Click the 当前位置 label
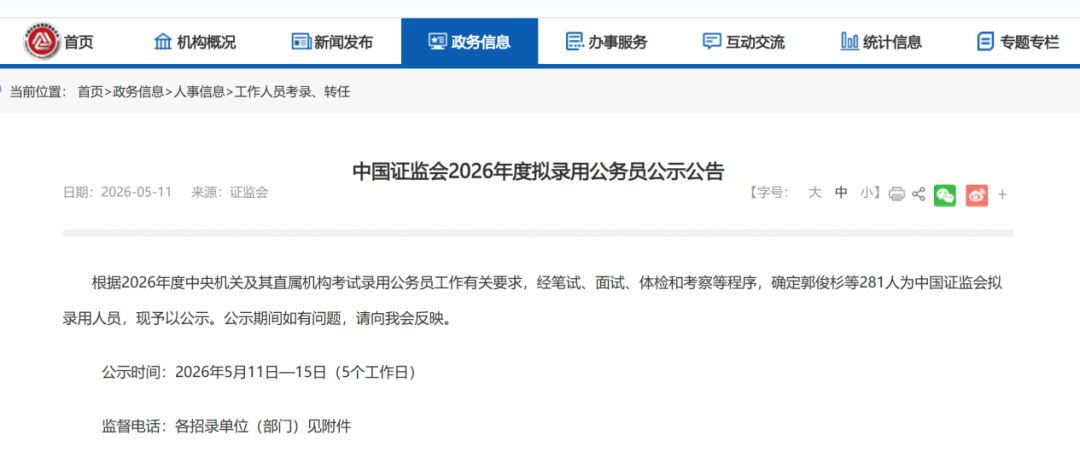Screen dimensions: 1080x458 click(38, 92)
